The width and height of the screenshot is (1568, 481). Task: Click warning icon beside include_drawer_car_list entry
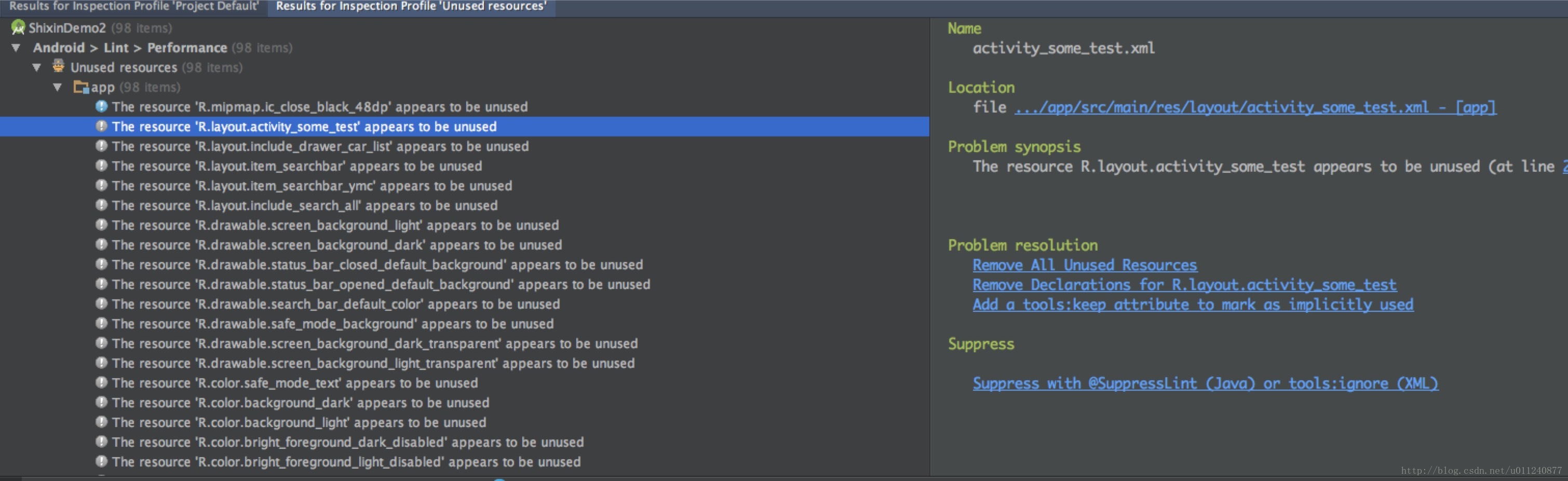102,146
